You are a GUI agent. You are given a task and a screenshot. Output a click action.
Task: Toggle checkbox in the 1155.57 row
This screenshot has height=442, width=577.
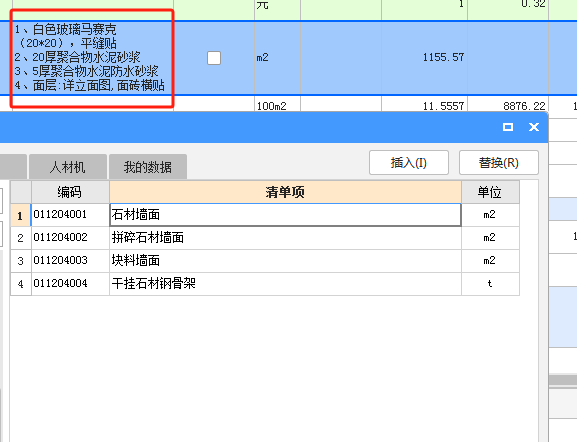click(x=214, y=58)
